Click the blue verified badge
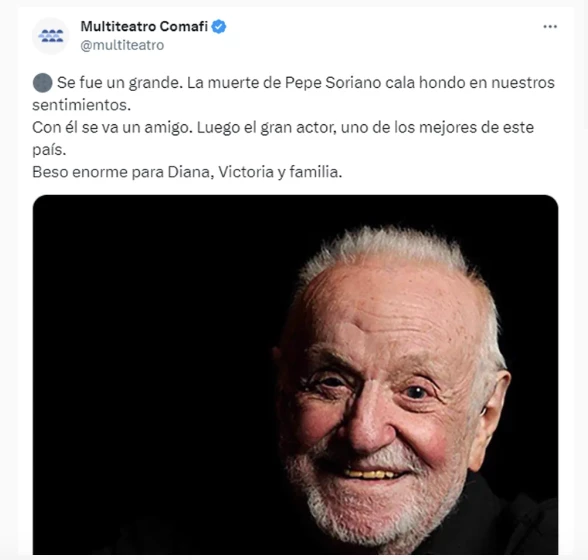Viewport: 588px width, 560px height. 219,27
